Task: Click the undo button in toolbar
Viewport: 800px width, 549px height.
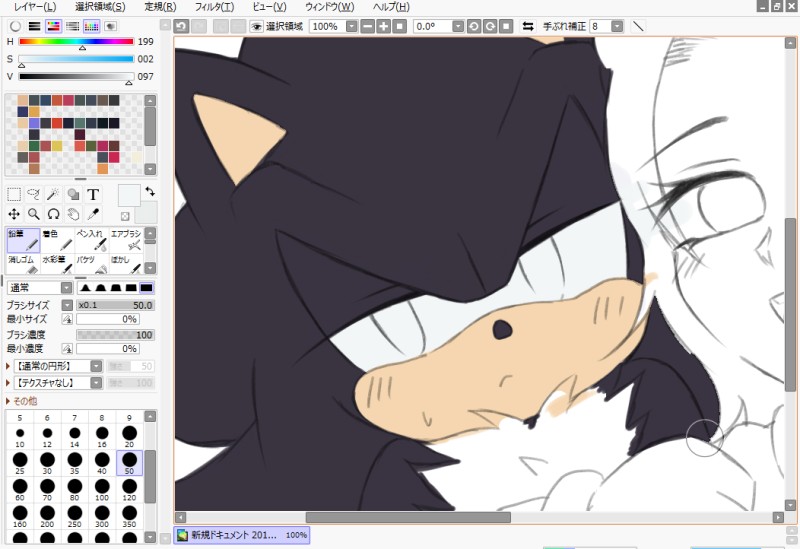Action: 181,27
